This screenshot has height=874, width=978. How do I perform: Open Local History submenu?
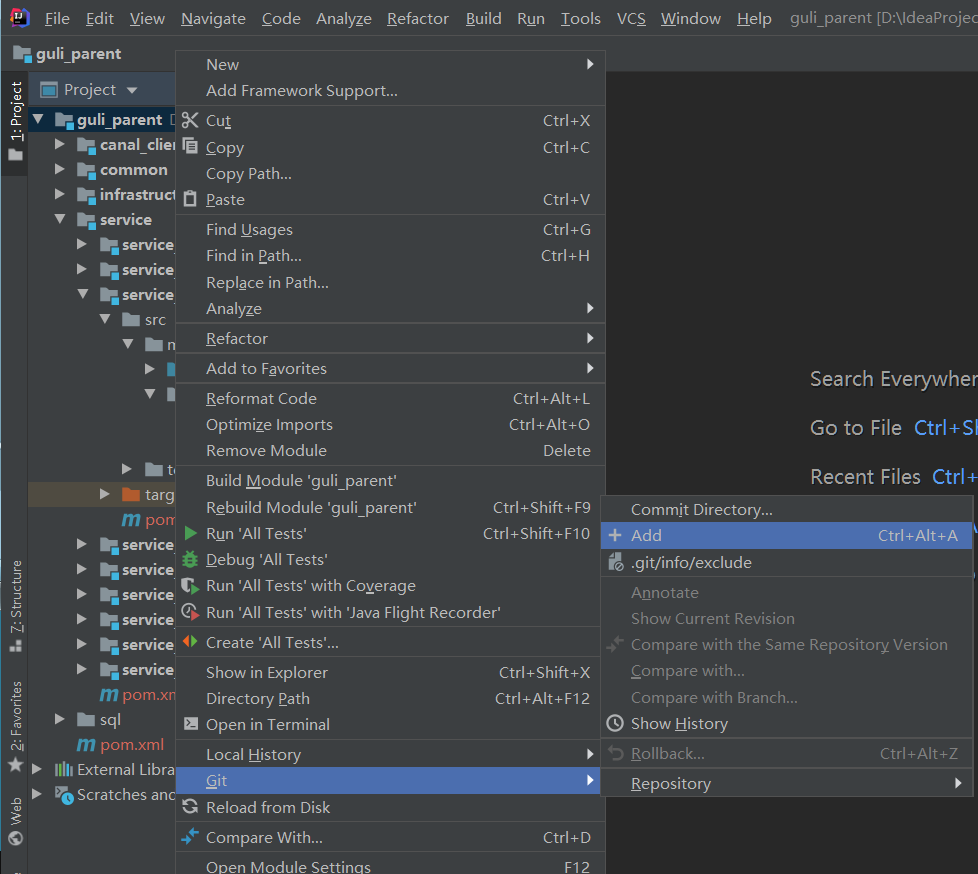(x=390, y=754)
